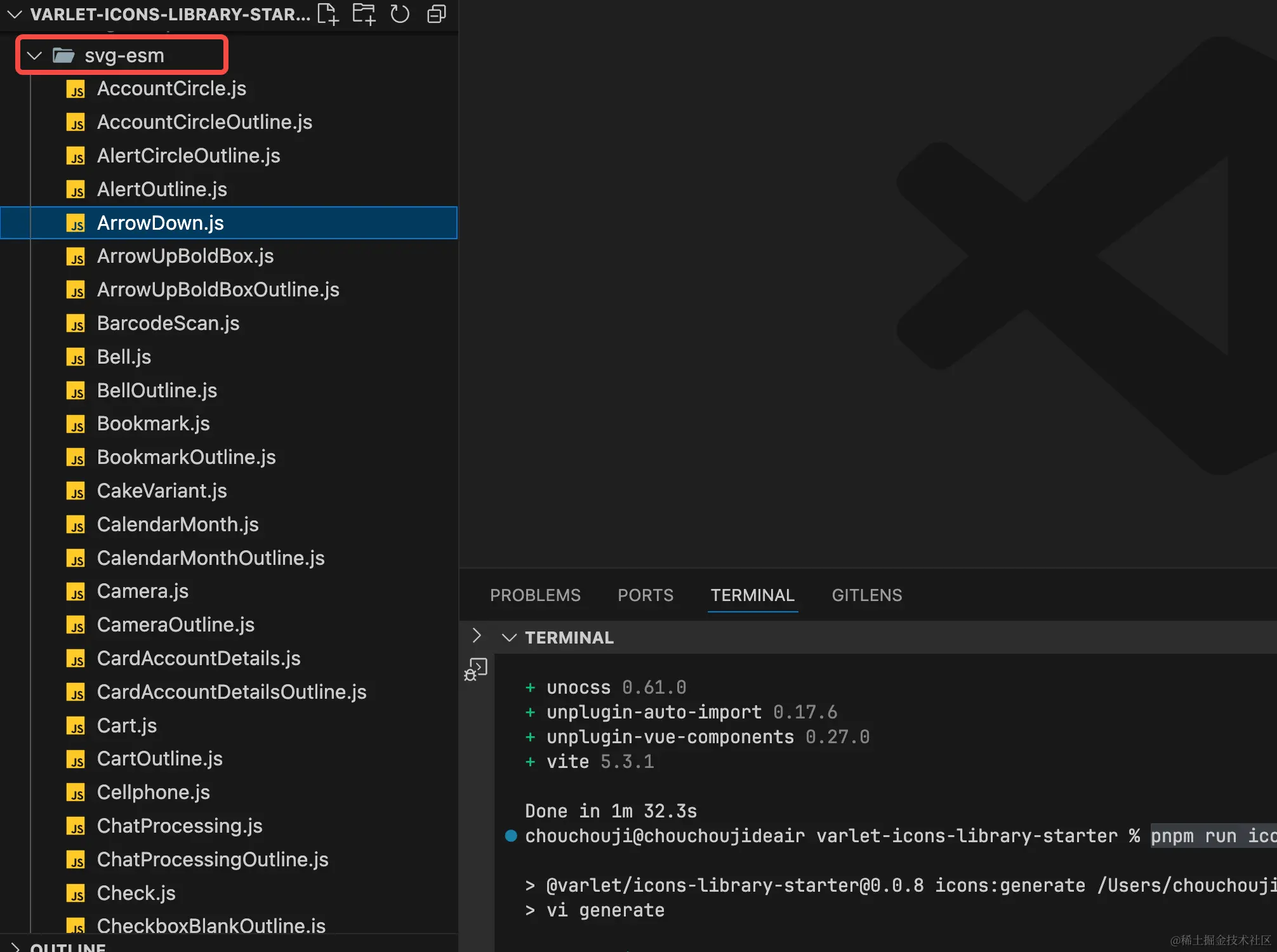Collapse the TERMINAL group chevron

(x=509, y=637)
